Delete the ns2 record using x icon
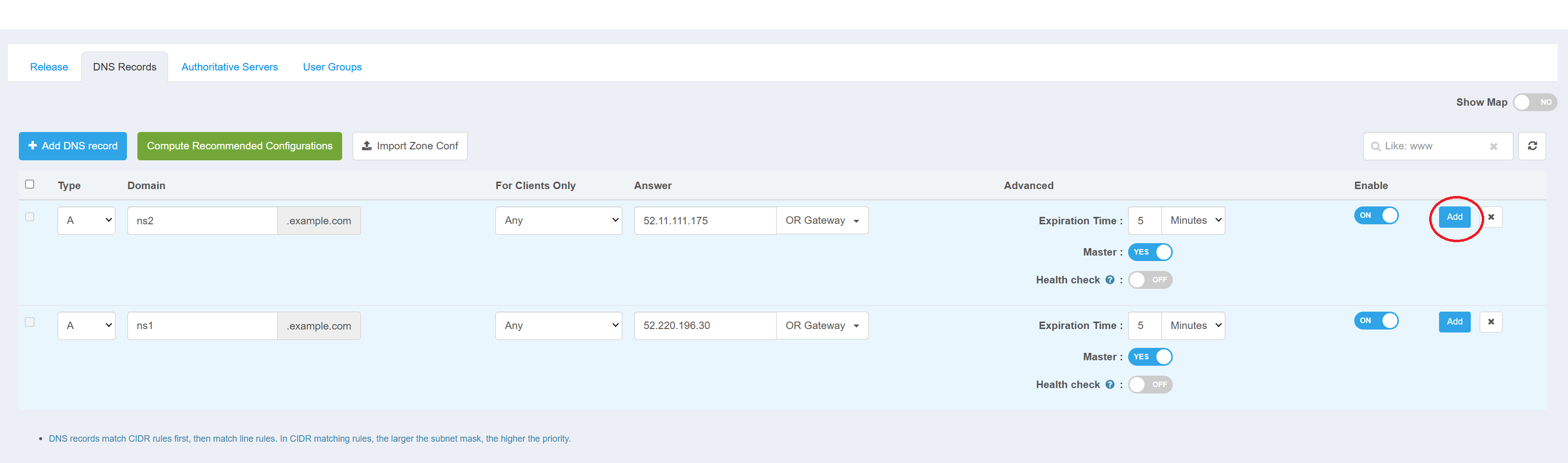The height and width of the screenshot is (463, 1568). pyautogui.click(x=1491, y=217)
